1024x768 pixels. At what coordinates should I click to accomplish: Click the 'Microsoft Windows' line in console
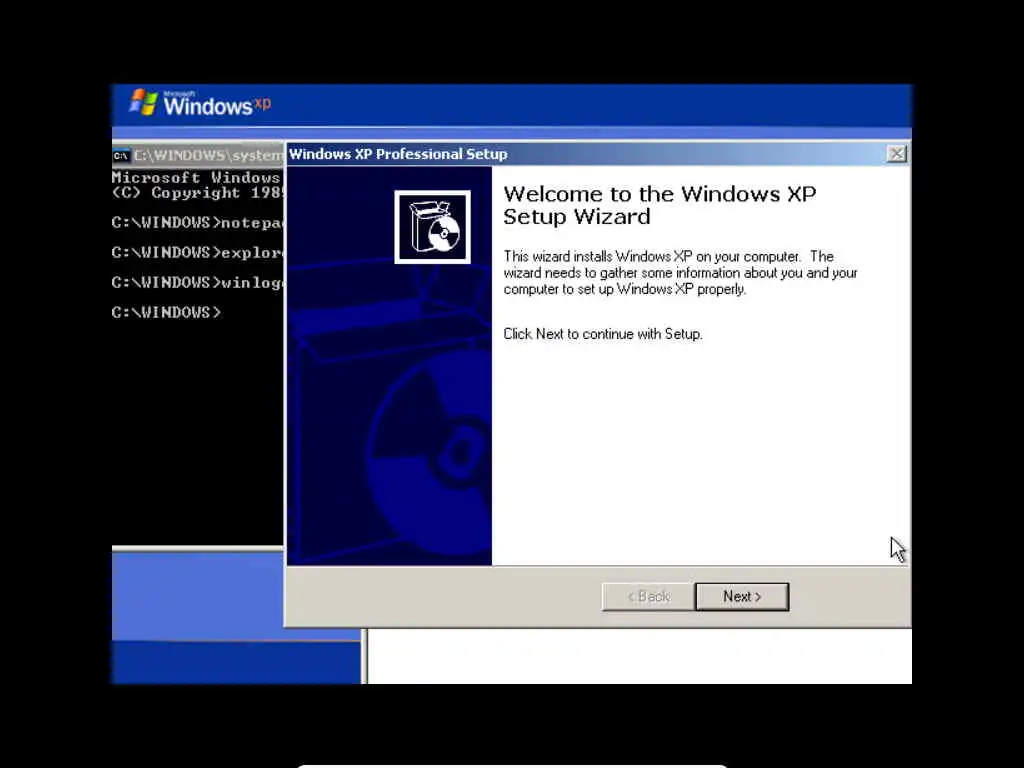click(x=196, y=177)
